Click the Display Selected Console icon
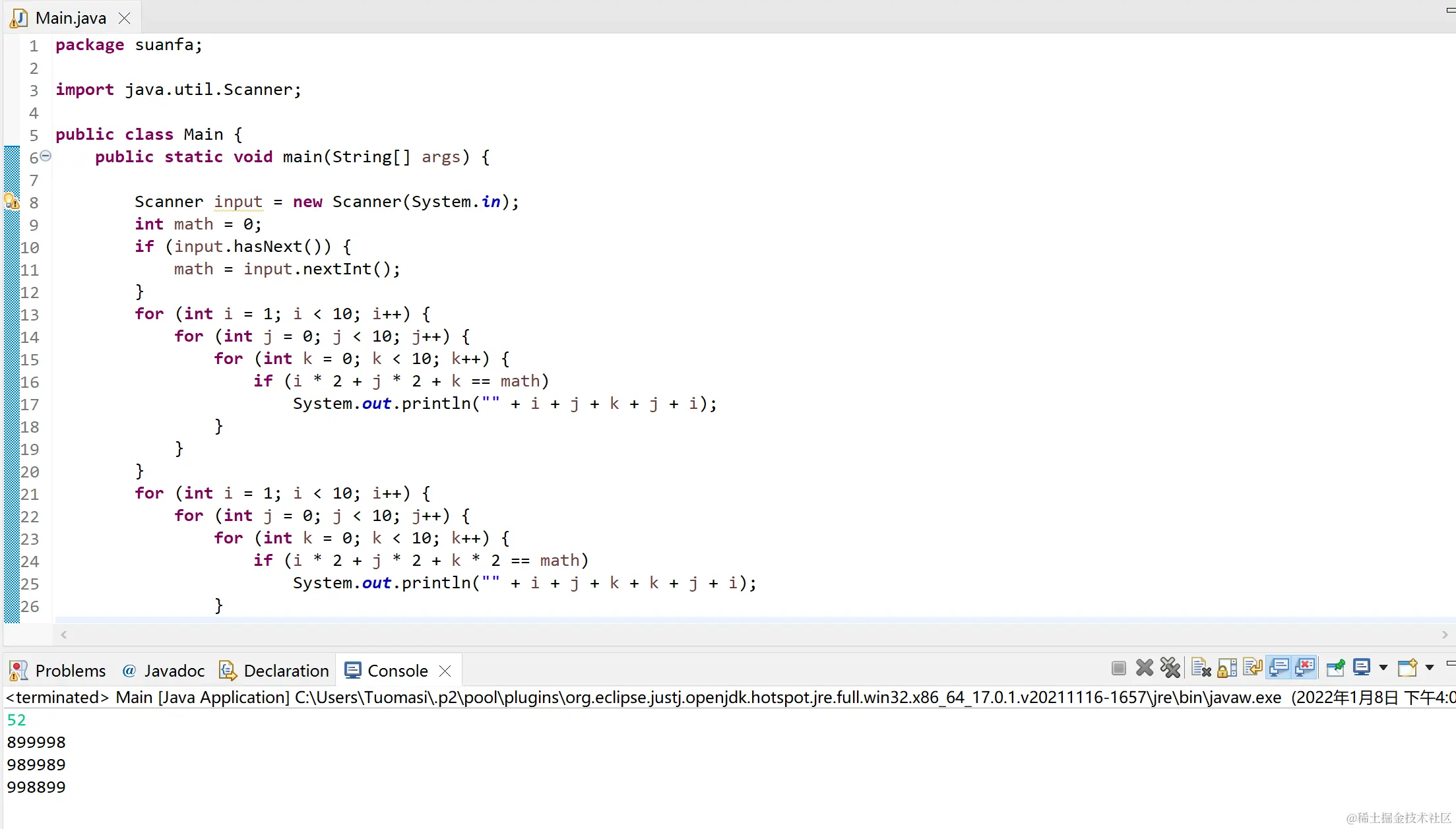1456x829 pixels. click(x=1362, y=668)
